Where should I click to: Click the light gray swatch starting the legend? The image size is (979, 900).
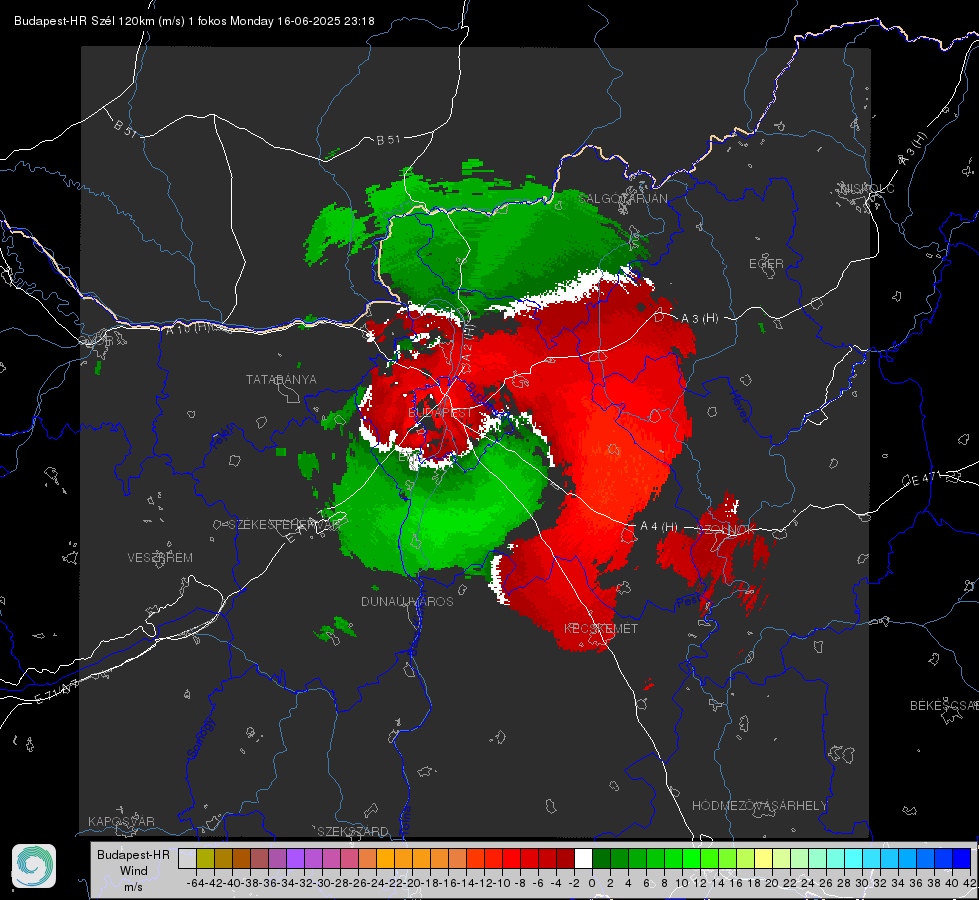coord(187,858)
